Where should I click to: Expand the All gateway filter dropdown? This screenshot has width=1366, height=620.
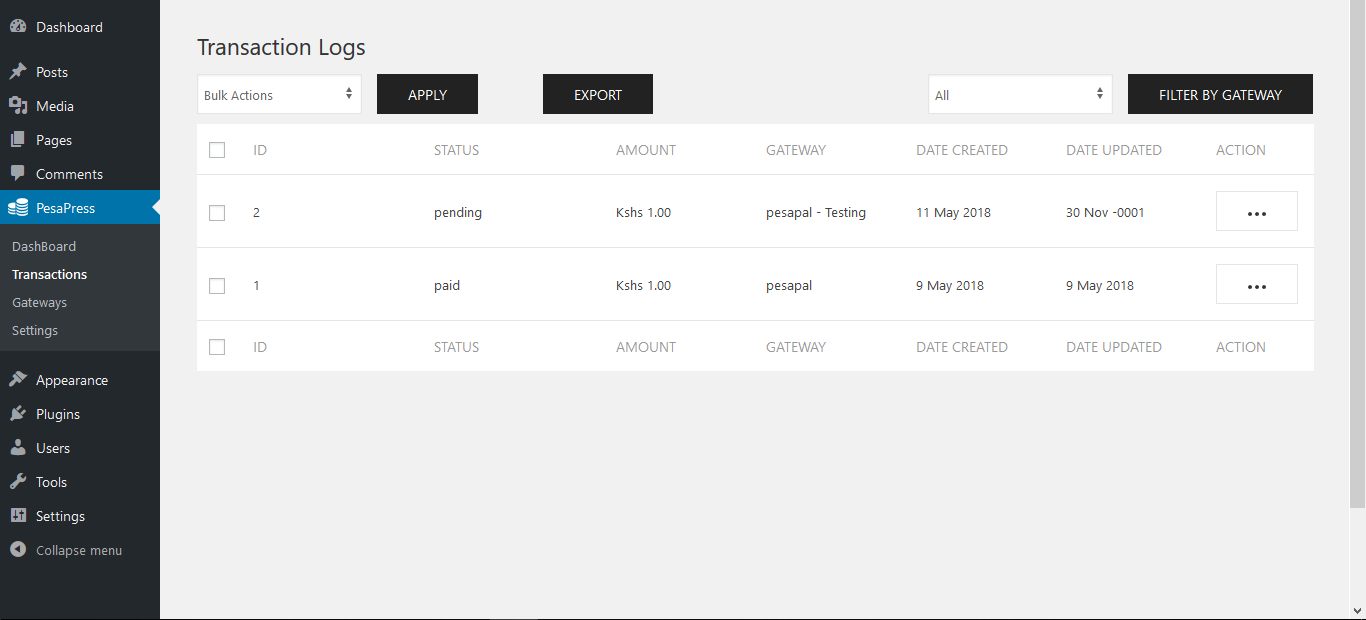[x=1019, y=95]
